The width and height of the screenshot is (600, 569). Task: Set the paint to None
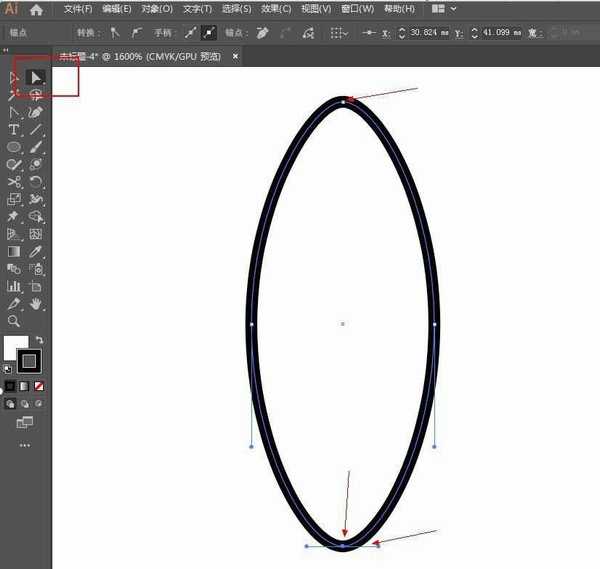coord(39,385)
